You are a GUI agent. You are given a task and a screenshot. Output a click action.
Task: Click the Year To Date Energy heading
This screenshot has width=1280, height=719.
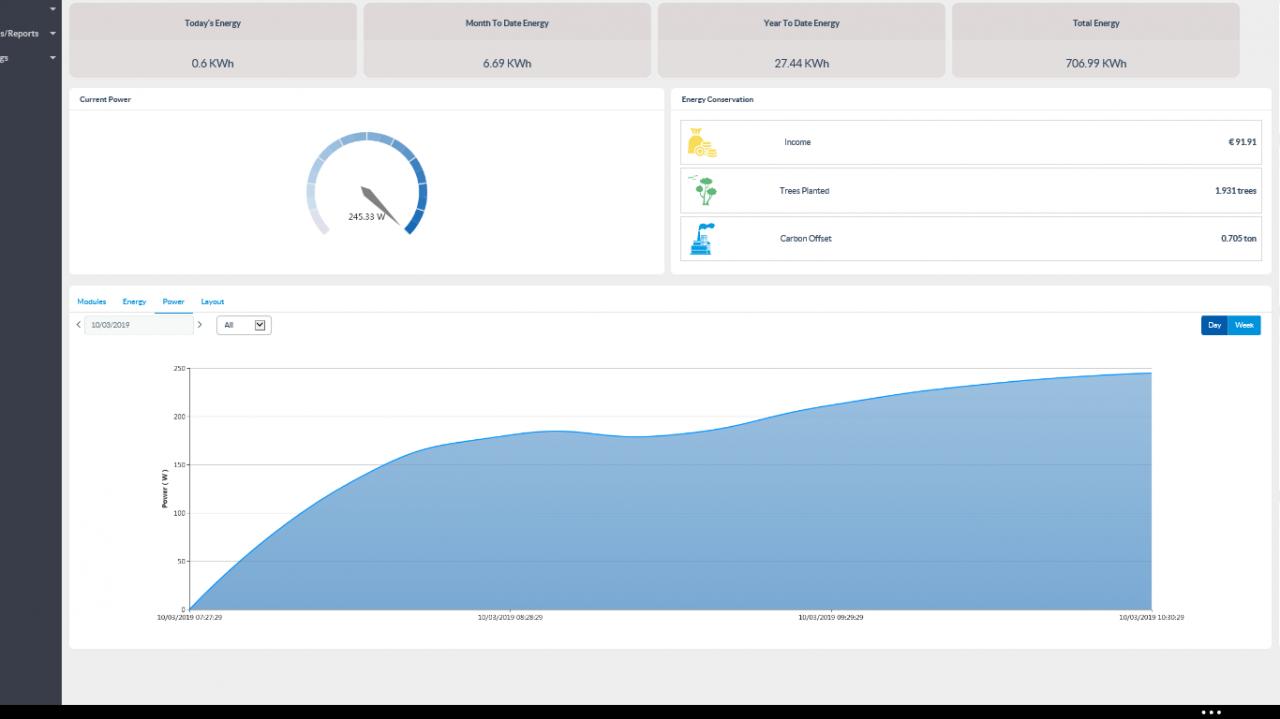coord(801,23)
